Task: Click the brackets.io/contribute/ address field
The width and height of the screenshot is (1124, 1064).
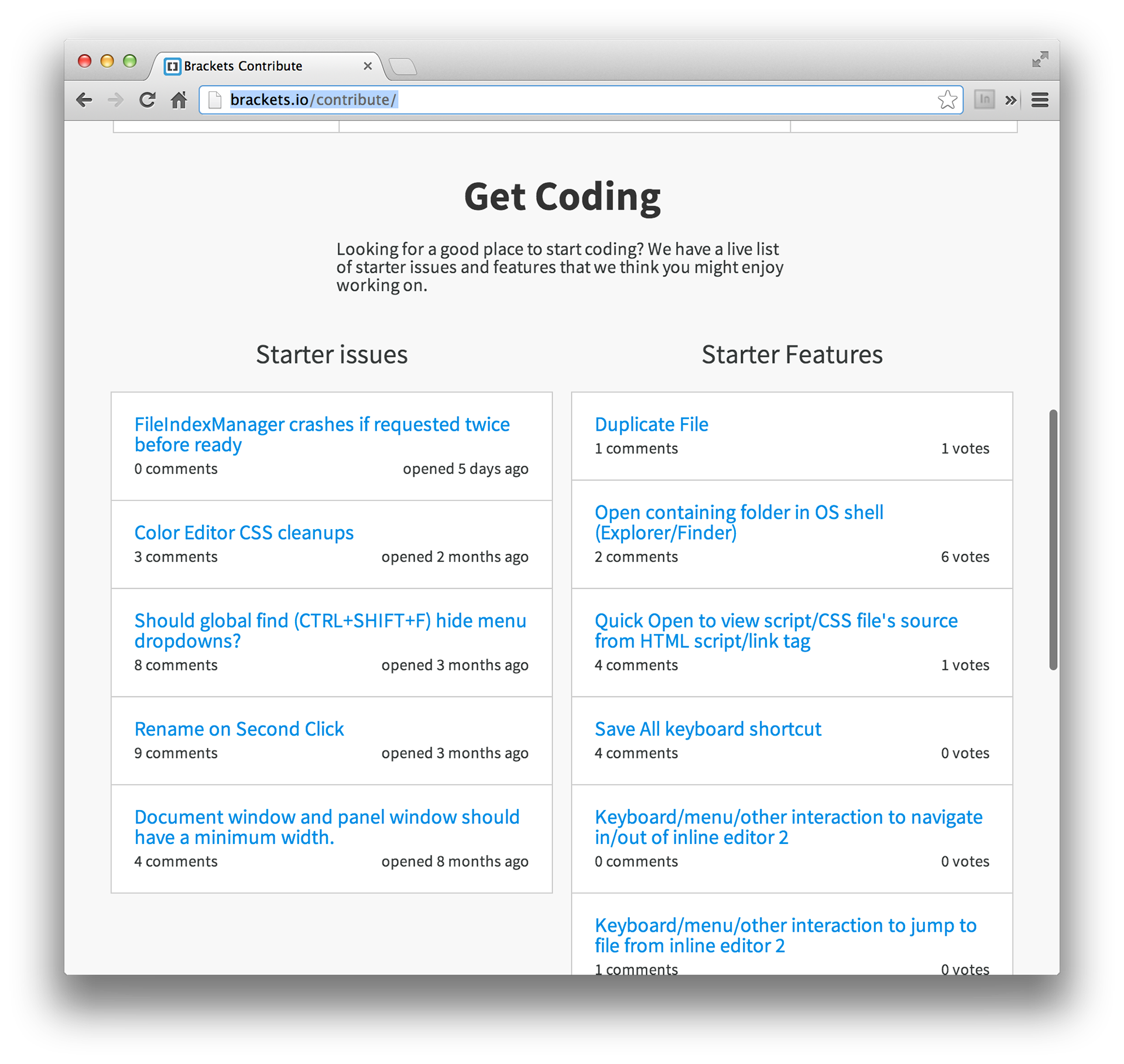Action: 580,100
